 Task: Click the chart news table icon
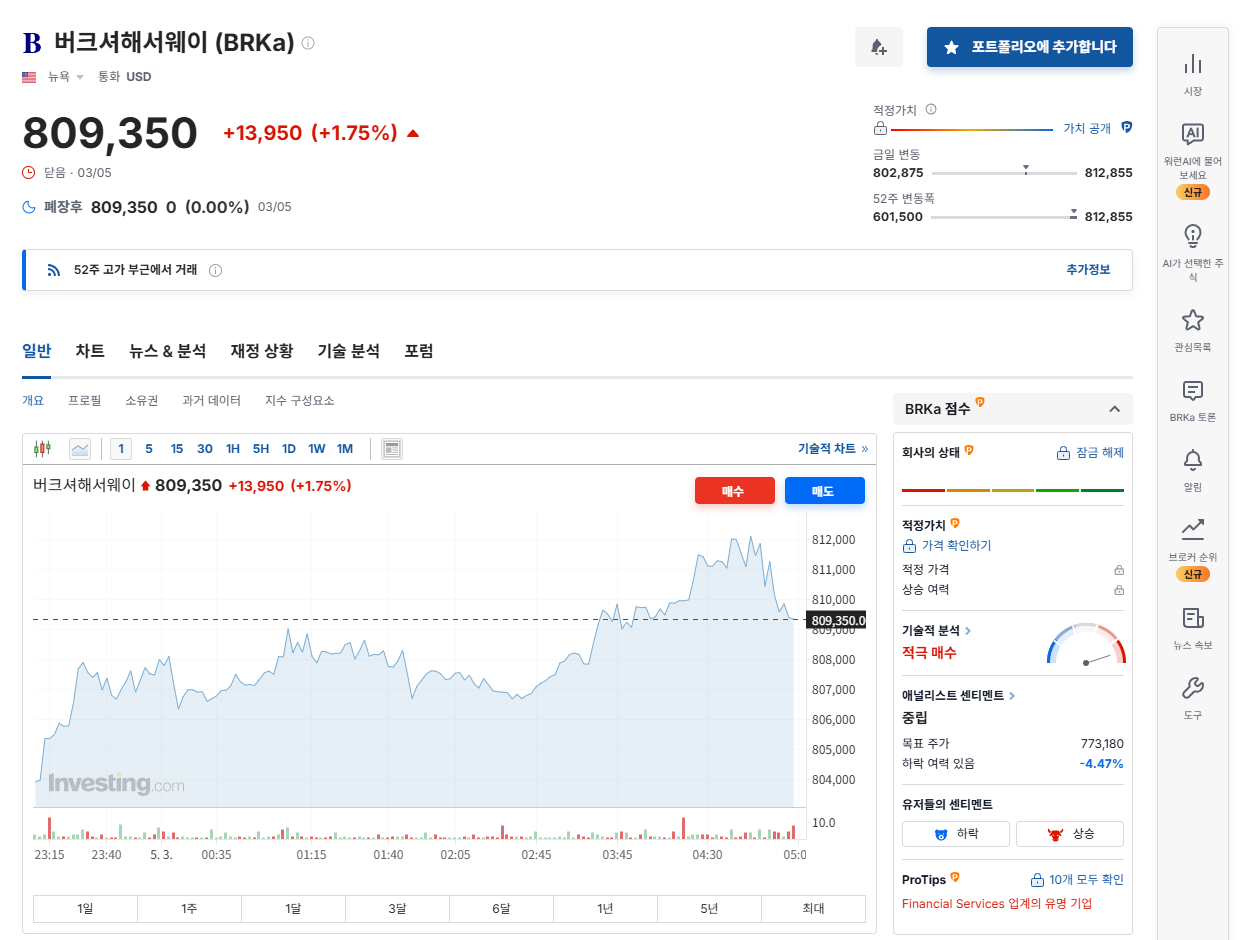click(392, 449)
